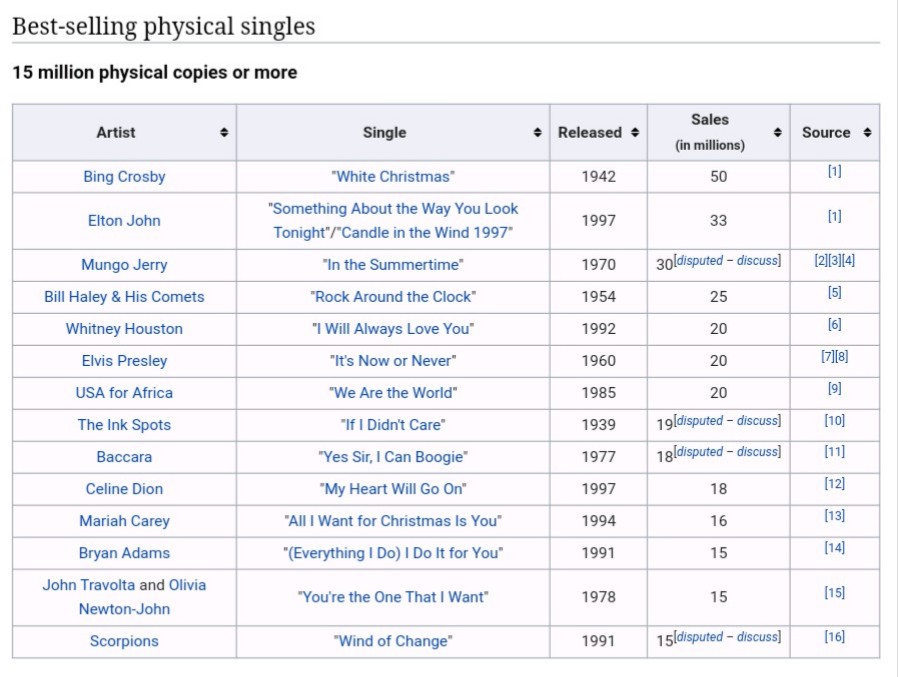Sort by Released year arrows
This screenshot has width=898, height=677.
pos(635,132)
